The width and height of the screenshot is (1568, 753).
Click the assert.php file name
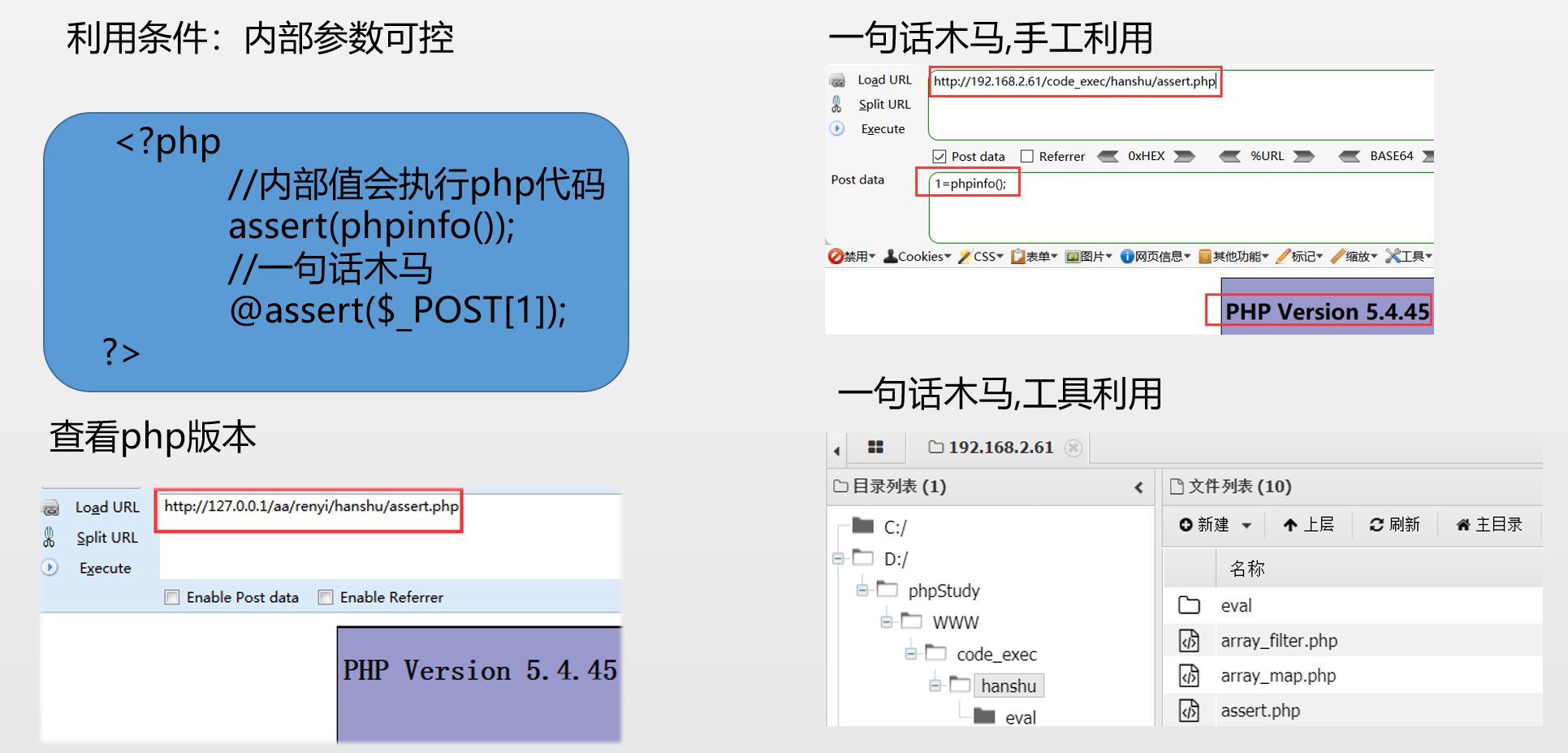pos(1260,711)
